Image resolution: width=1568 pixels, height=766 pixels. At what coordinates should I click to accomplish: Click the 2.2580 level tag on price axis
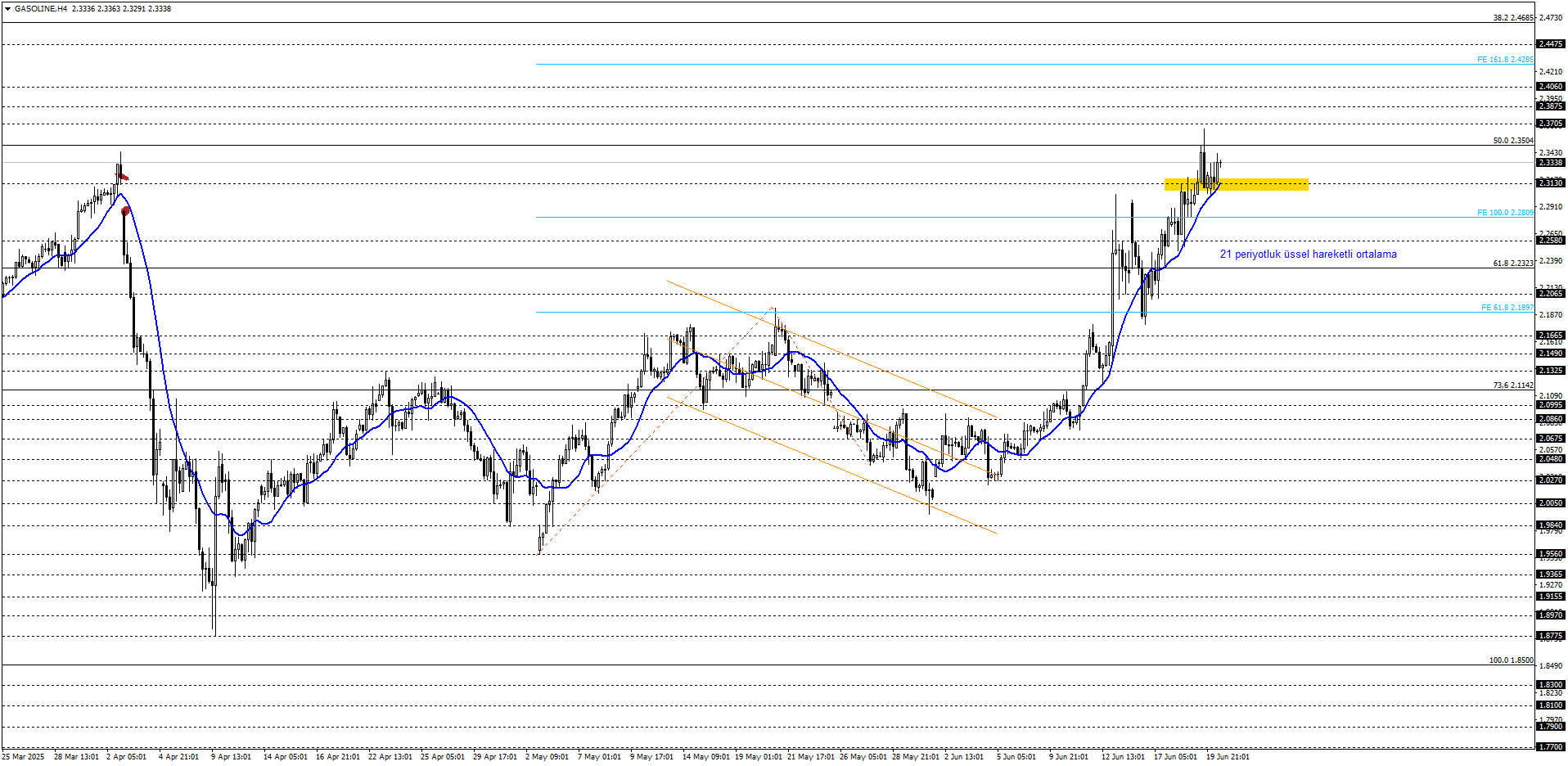click(1551, 241)
